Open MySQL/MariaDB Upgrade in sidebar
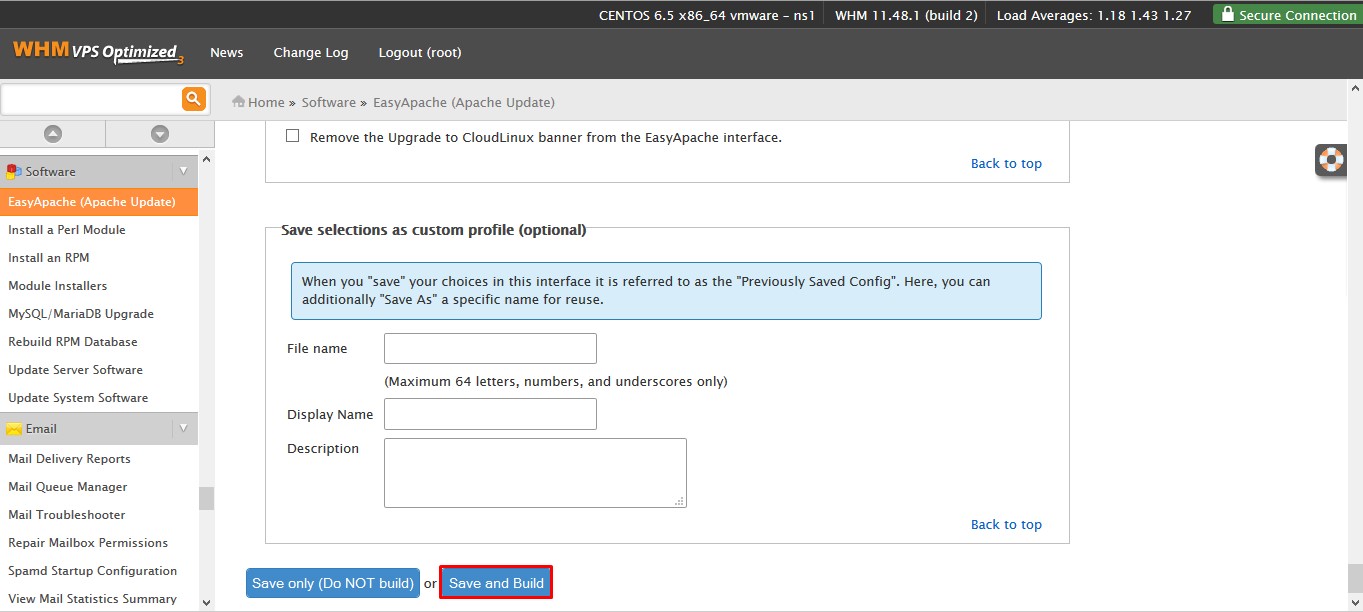 pos(81,313)
